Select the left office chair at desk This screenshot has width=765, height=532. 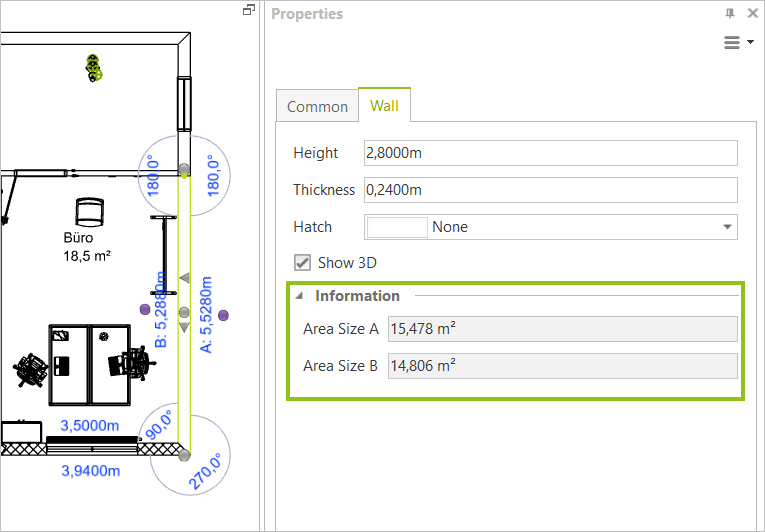[31, 370]
